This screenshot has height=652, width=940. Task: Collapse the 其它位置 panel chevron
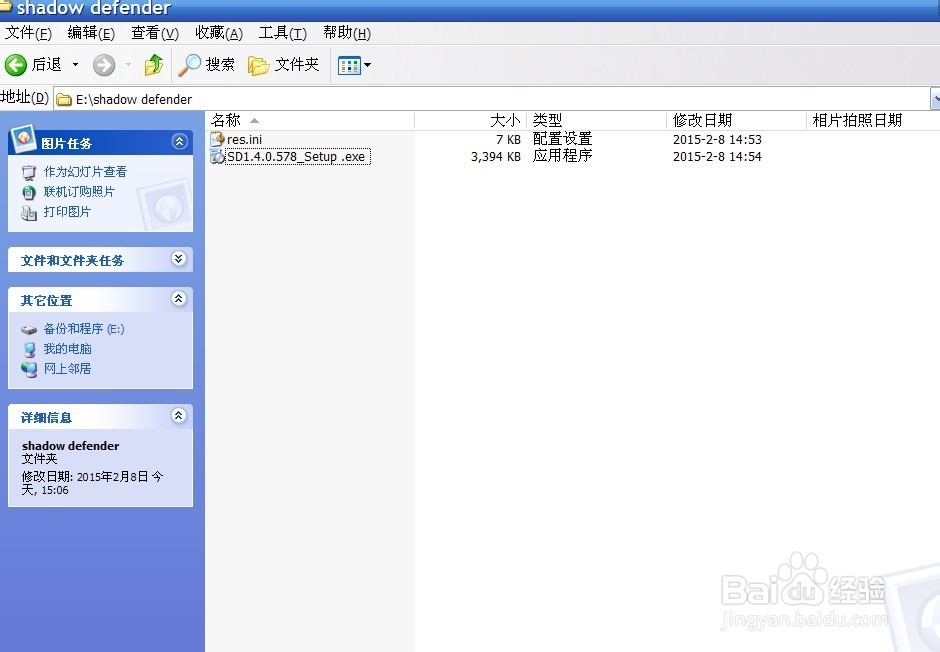coord(179,298)
